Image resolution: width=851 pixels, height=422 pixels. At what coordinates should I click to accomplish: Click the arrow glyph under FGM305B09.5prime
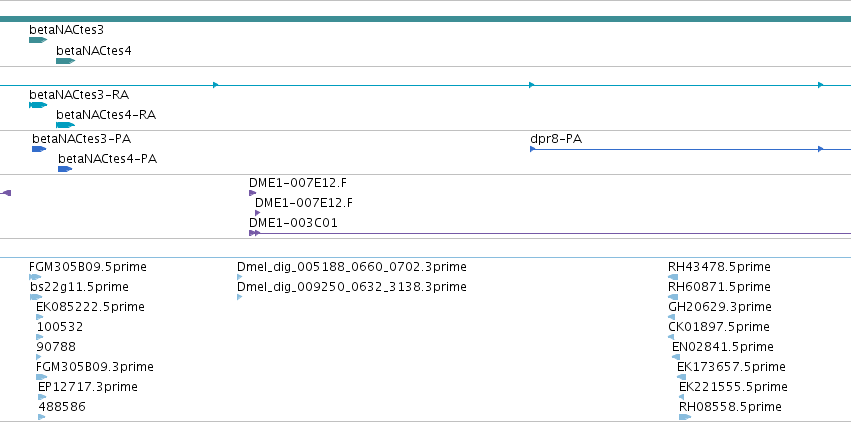[x=35, y=277]
